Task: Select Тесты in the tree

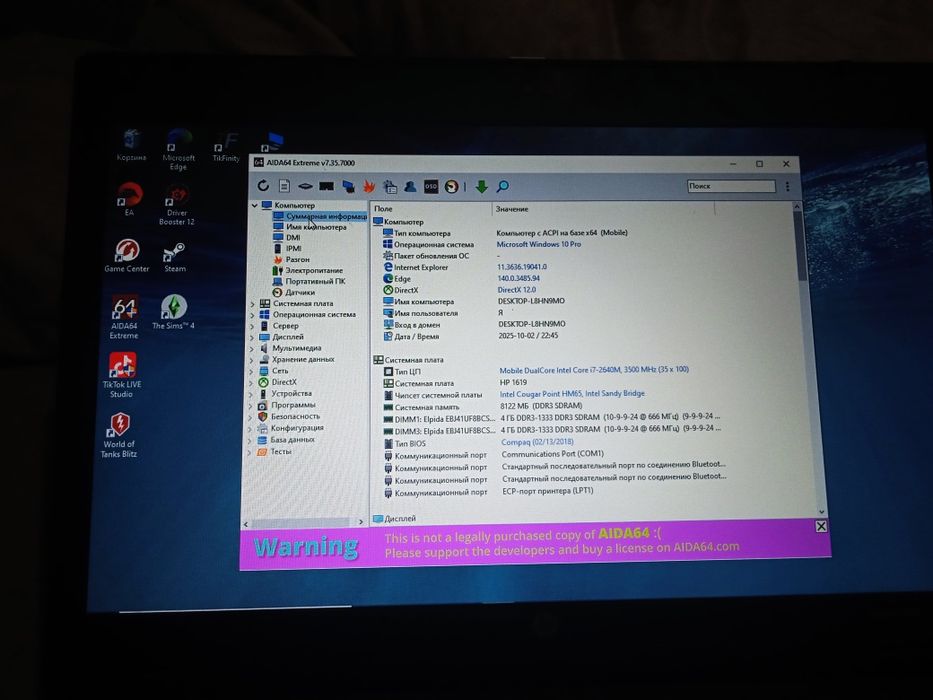Action: pos(274,452)
